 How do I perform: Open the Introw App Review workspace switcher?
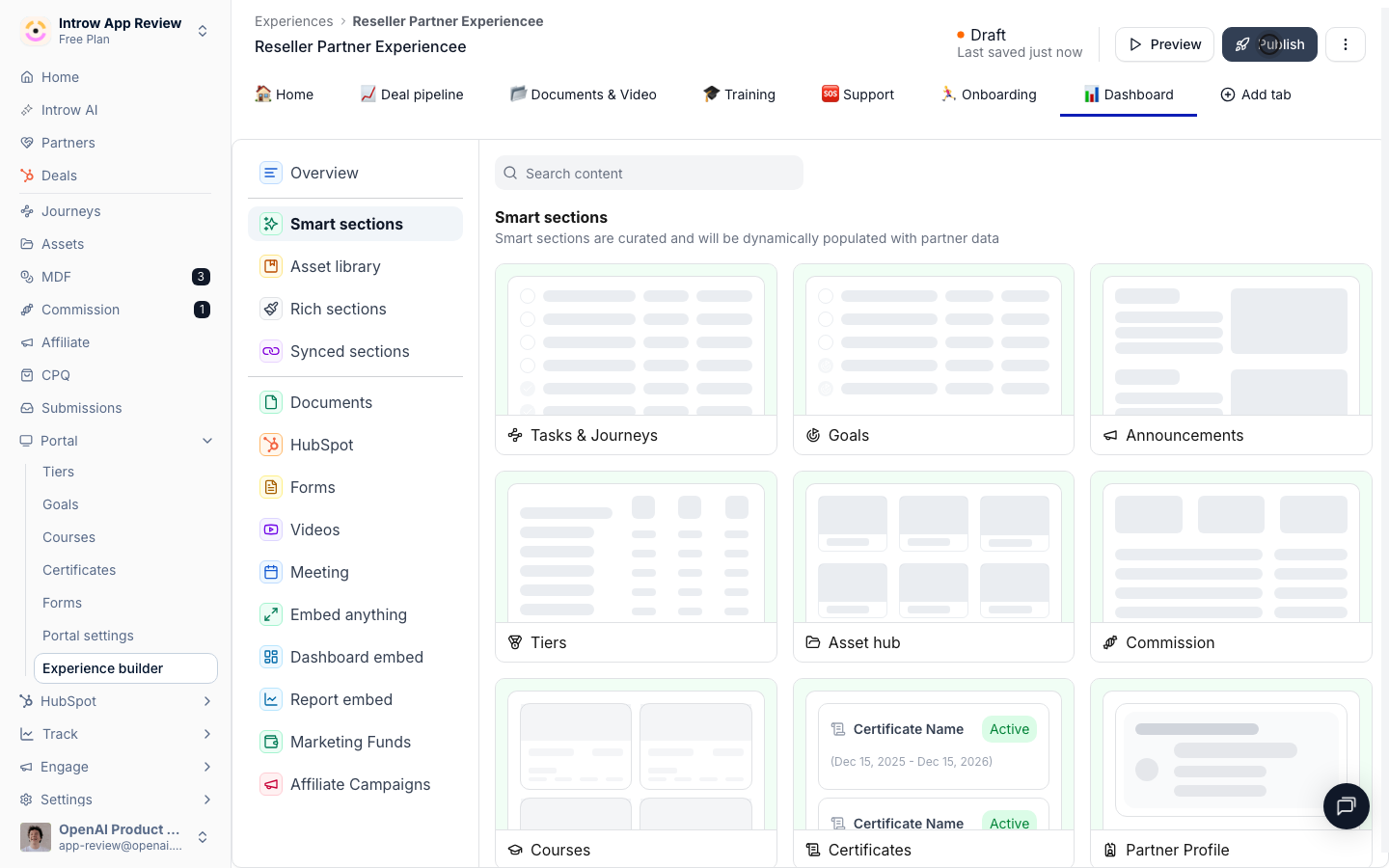[x=116, y=31]
